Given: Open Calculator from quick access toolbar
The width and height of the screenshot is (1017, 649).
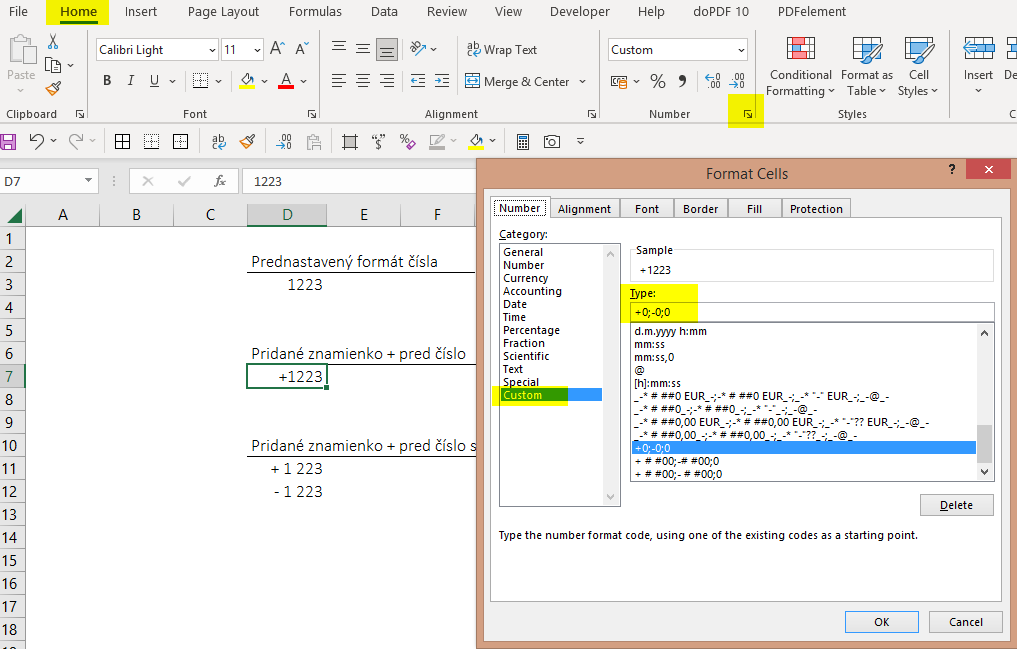Looking at the screenshot, I should tap(523, 141).
